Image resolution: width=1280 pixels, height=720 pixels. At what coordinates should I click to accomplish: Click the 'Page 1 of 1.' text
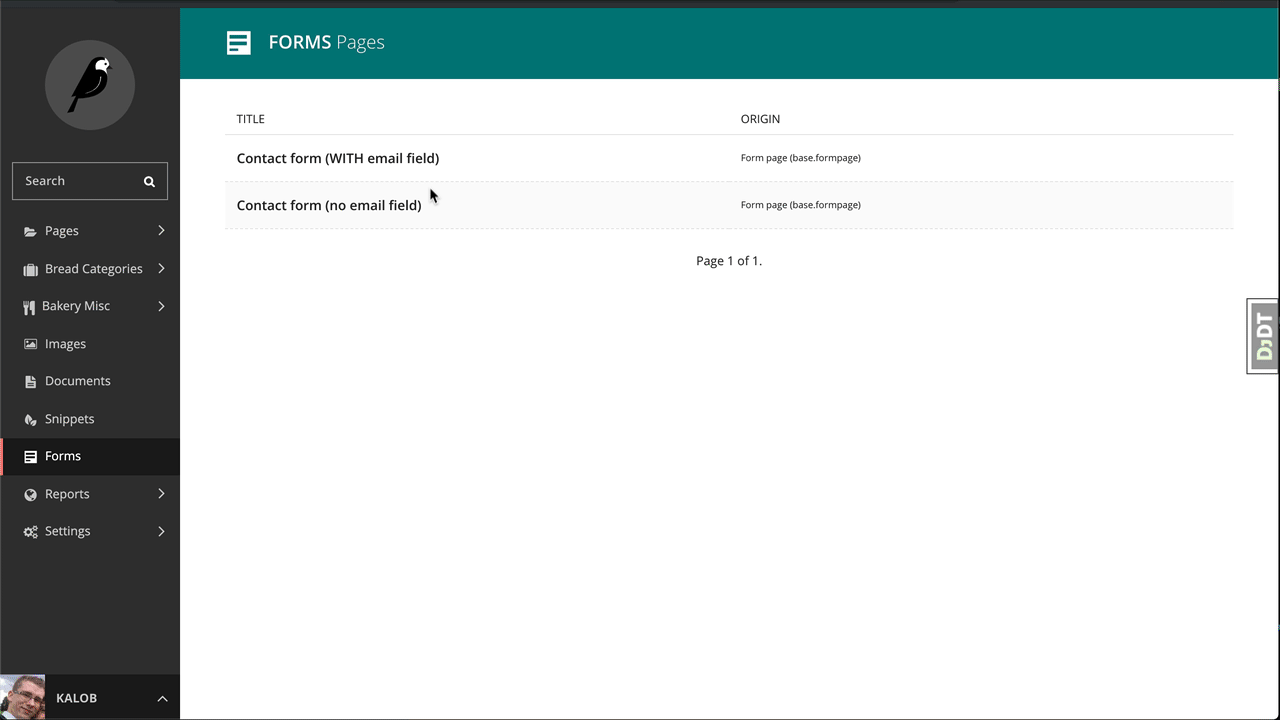[x=729, y=261]
